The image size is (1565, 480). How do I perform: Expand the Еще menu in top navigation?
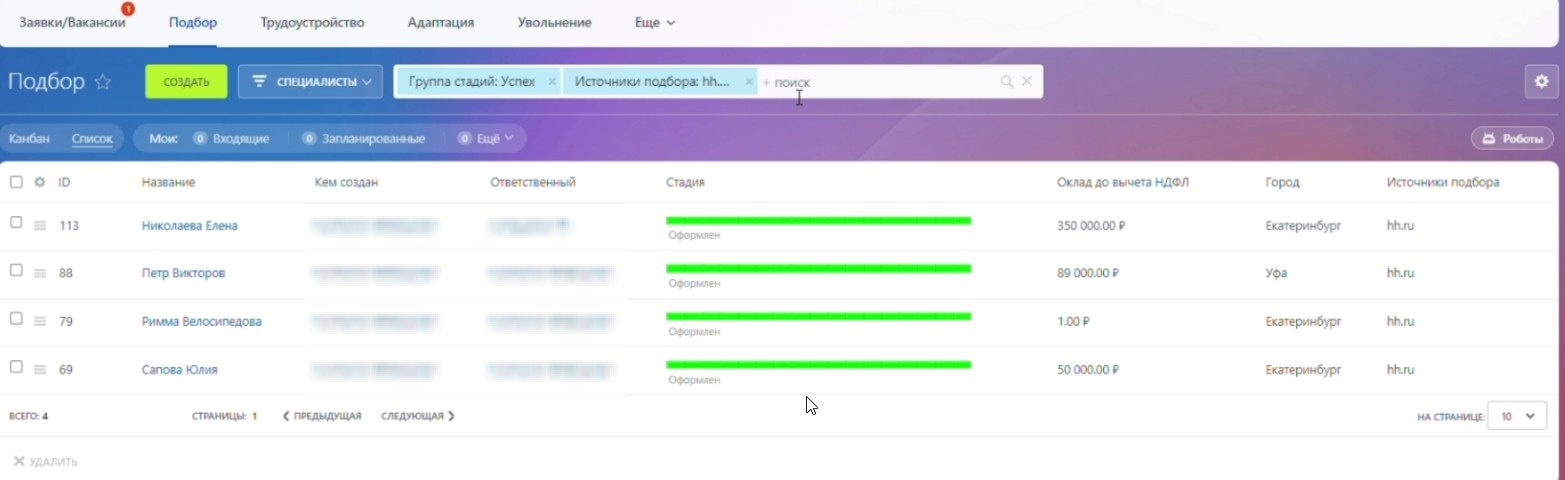coord(655,22)
